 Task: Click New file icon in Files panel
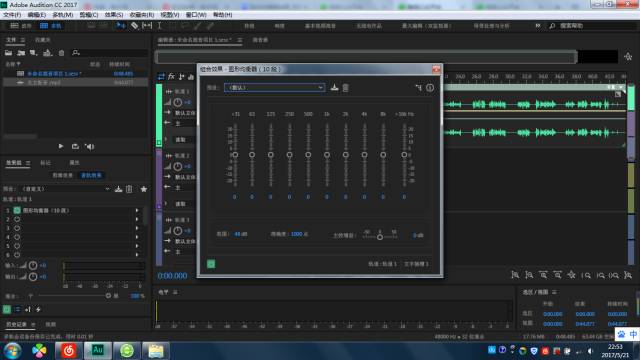(33, 53)
